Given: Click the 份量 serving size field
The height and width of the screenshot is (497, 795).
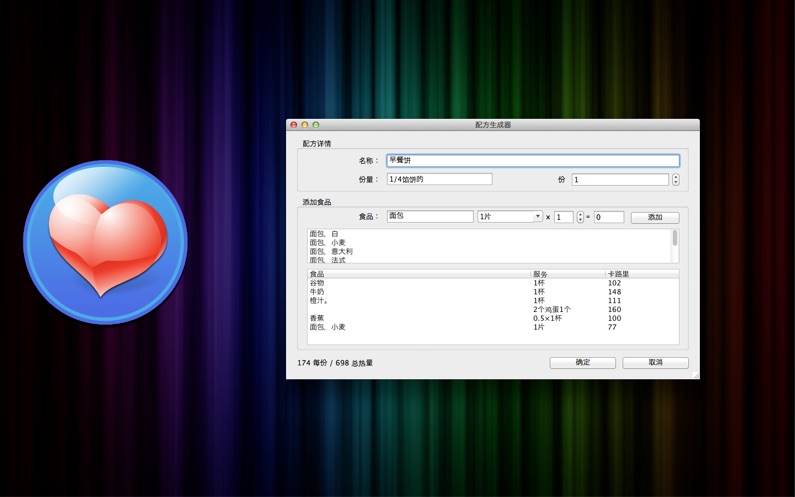Looking at the screenshot, I should [x=439, y=179].
